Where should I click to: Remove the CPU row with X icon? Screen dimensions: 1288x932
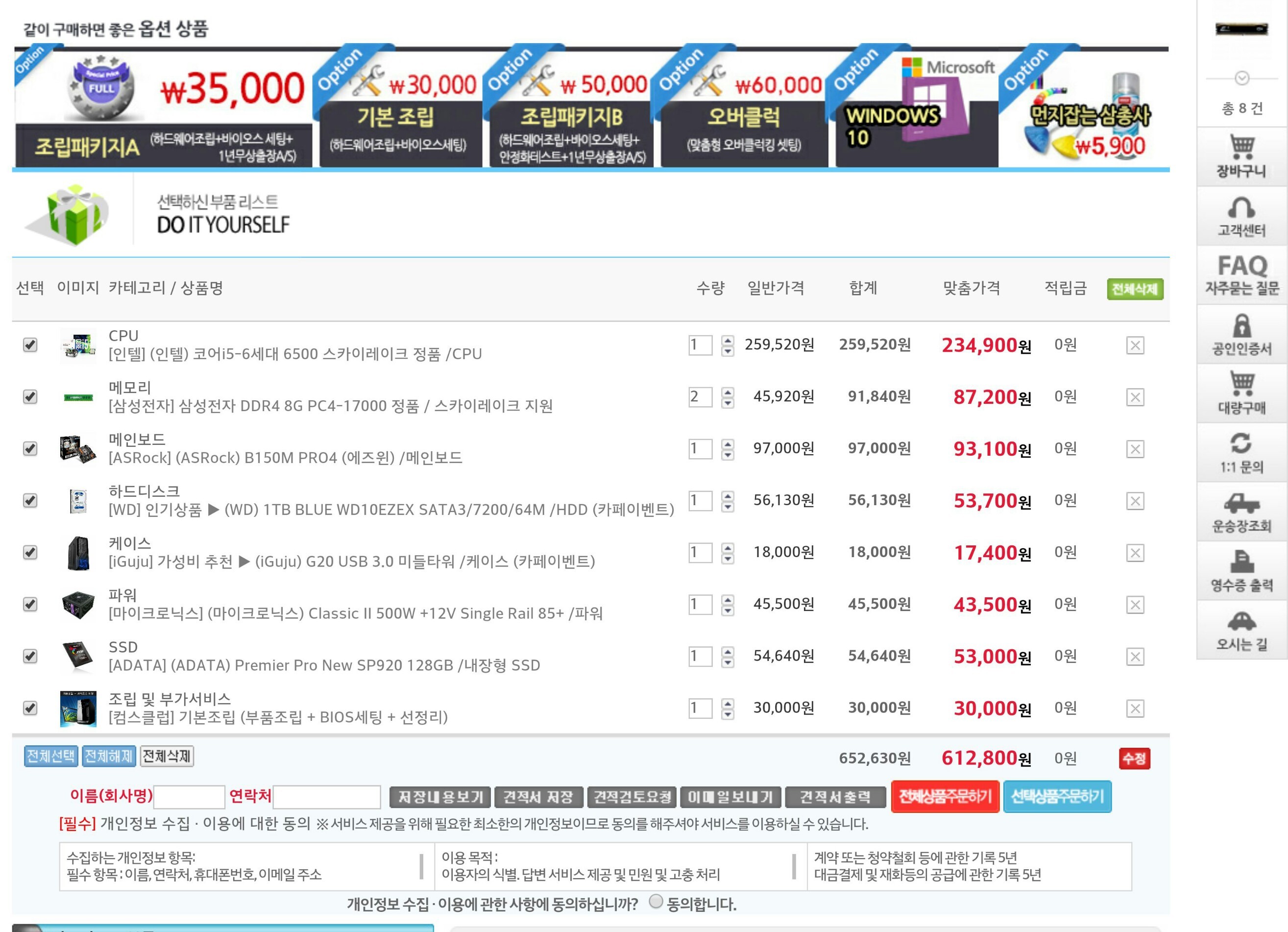(1135, 345)
